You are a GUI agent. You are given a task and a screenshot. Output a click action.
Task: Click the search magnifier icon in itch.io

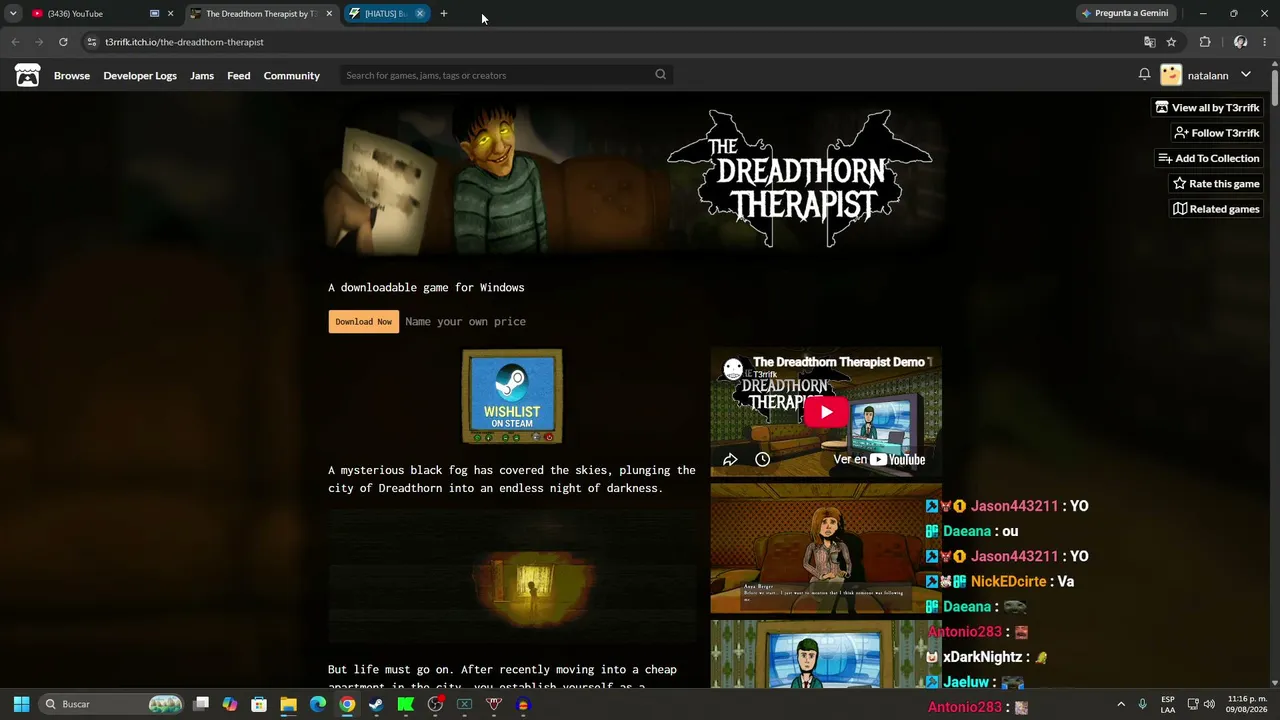[660, 75]
